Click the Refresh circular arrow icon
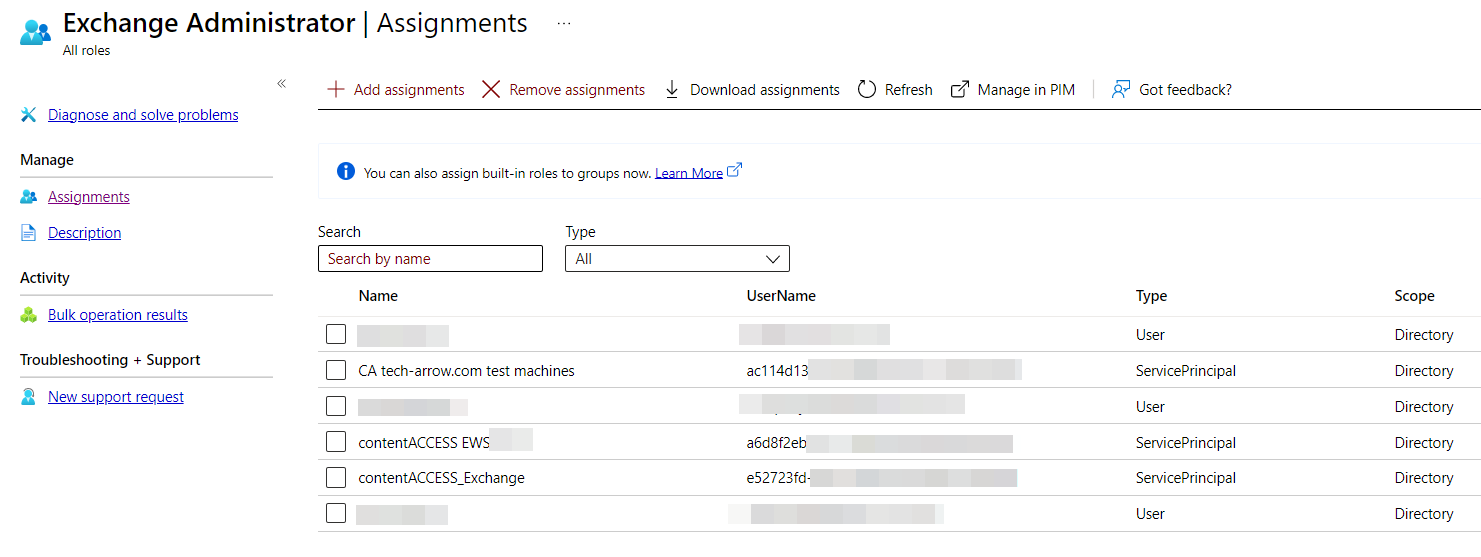 click(867, 90)
